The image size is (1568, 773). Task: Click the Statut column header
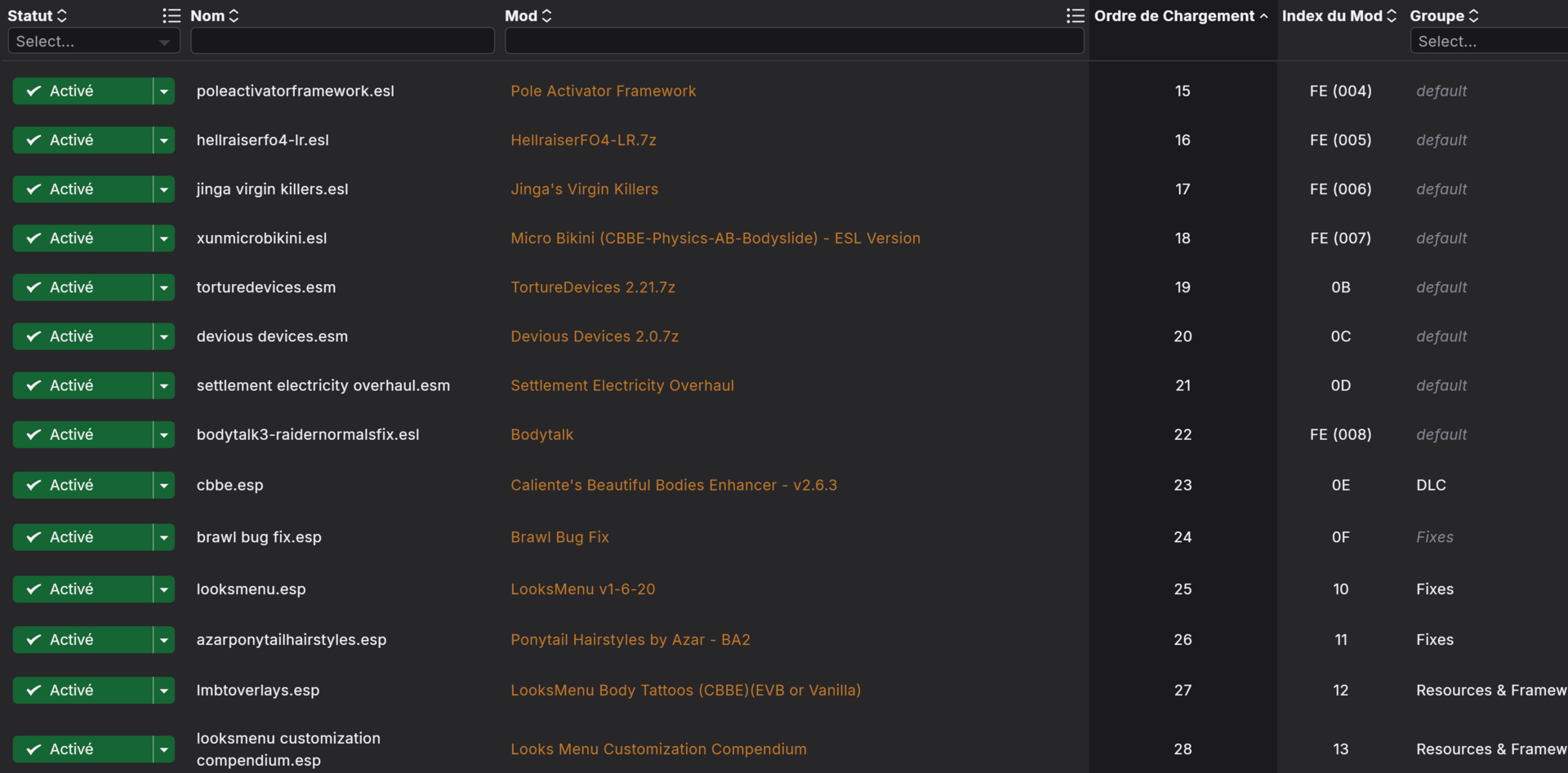tap(30, 16)
